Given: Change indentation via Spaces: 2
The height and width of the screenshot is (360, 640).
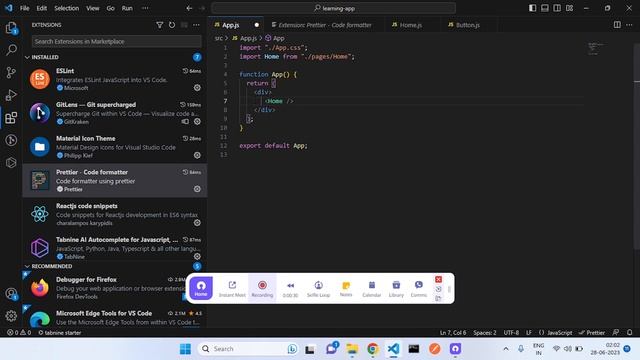Looking at the screenshot, I should coord(484,333).
